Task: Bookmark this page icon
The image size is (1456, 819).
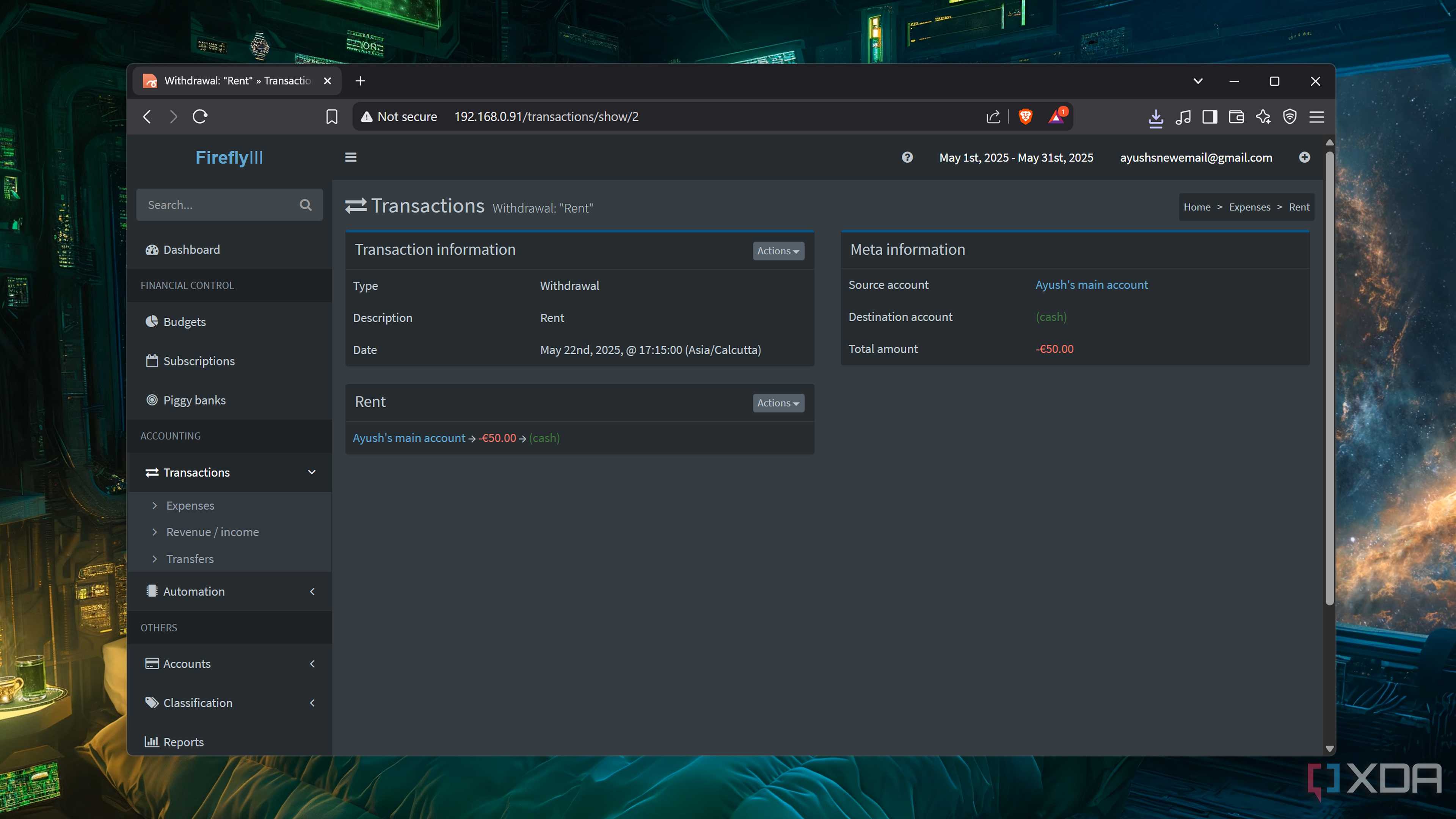Action: pos(332,116)
